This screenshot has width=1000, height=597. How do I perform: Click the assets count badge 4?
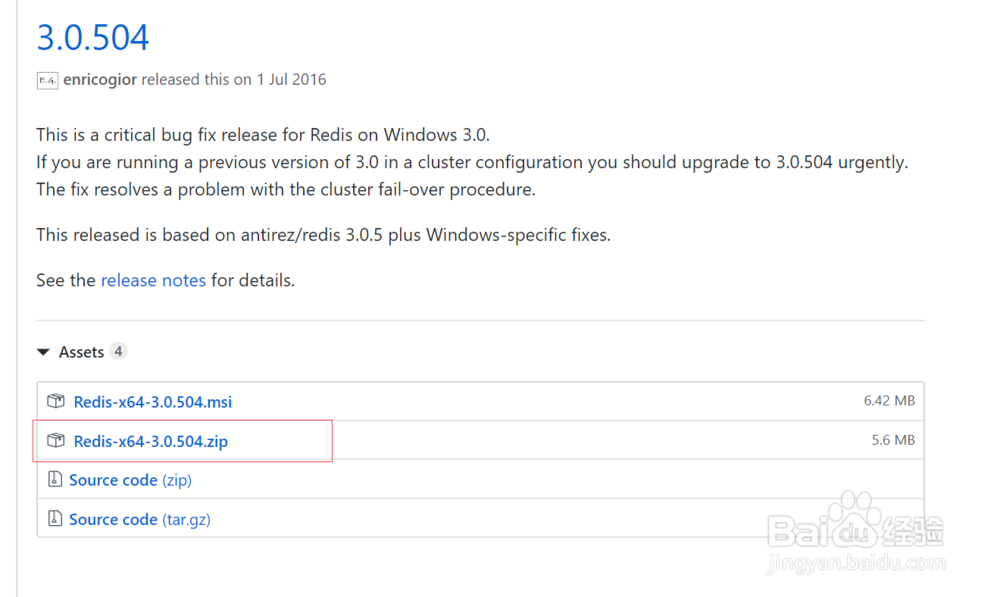118,351
